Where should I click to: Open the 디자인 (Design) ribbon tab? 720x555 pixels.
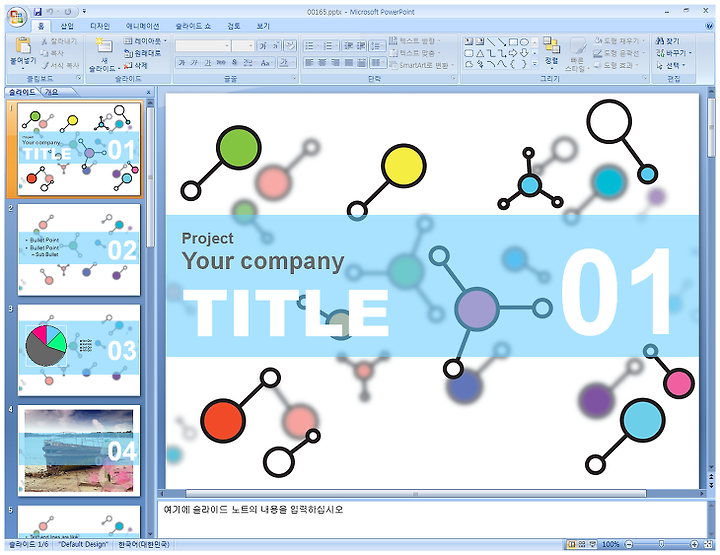click(x=100, y=26)
